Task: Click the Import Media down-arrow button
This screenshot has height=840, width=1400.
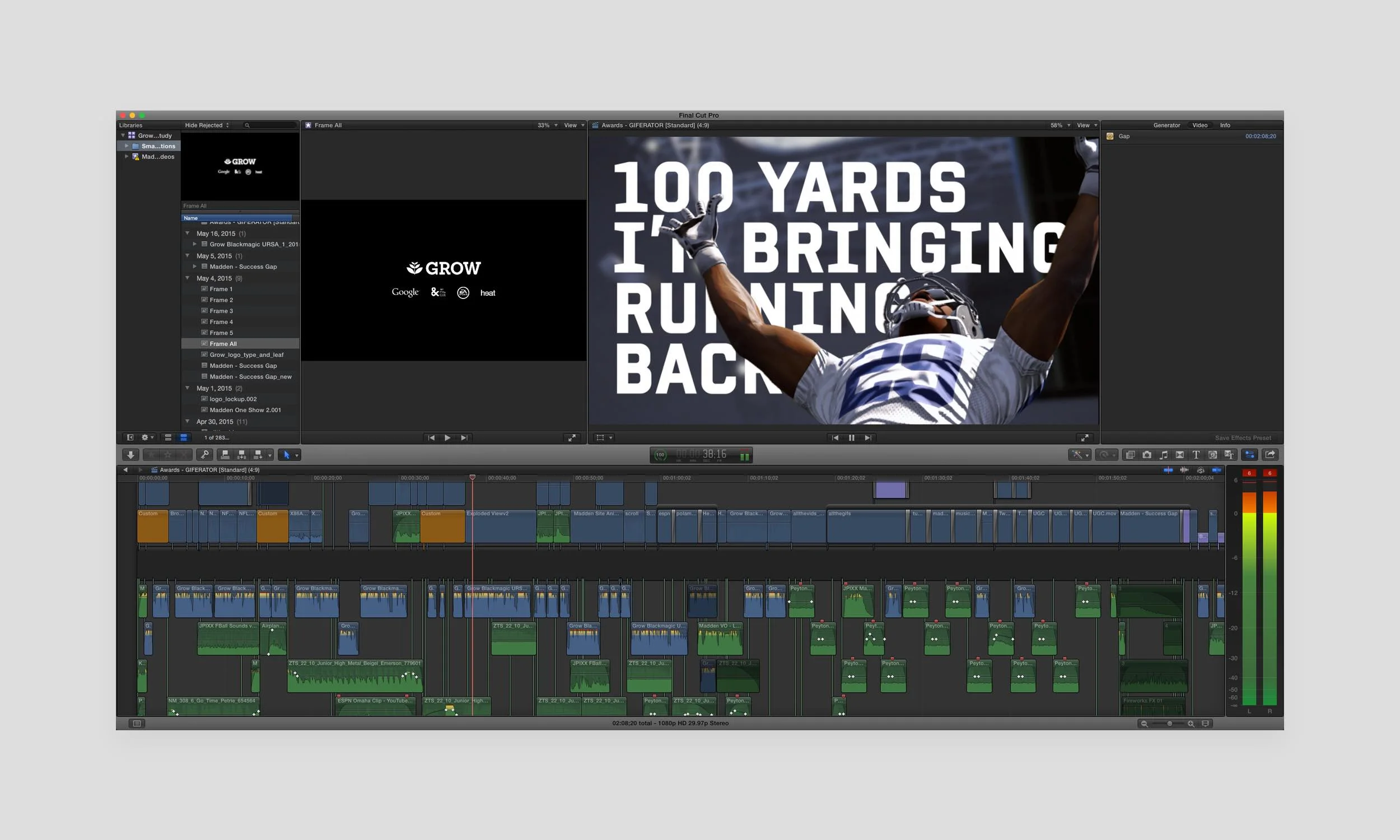Action: (130, 455)
